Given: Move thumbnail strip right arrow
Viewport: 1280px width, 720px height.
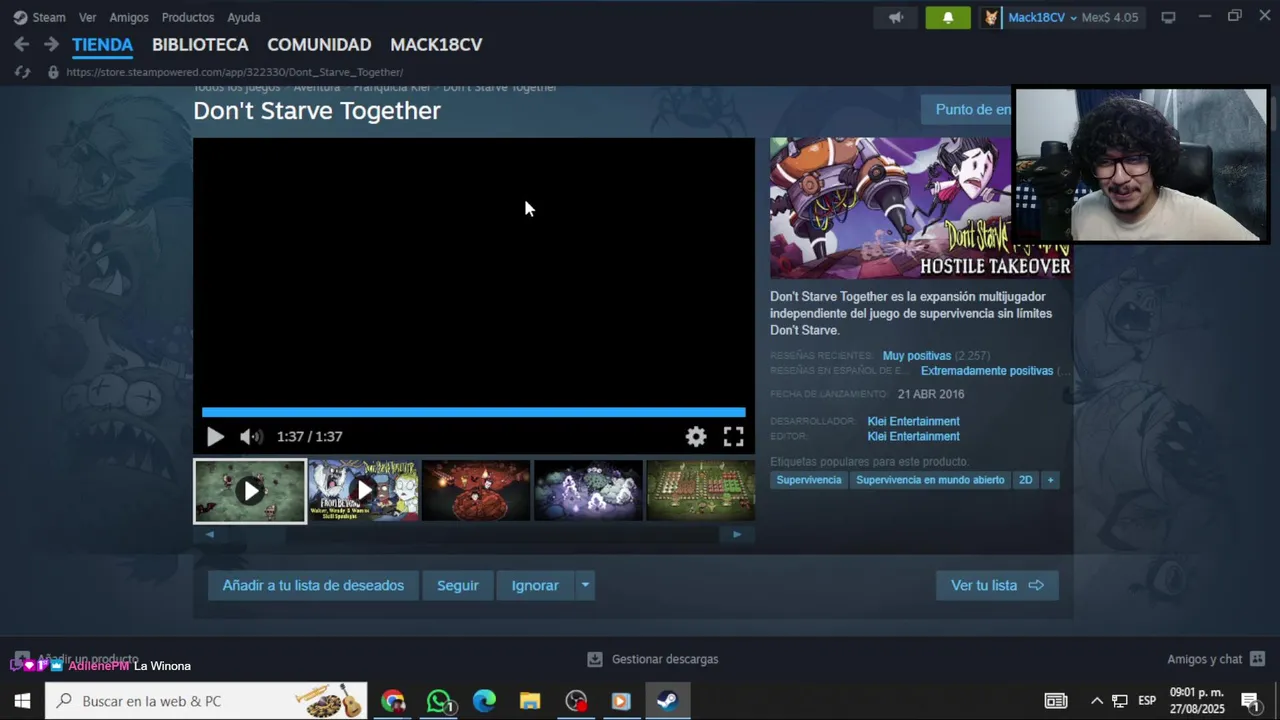Looking at the screenshot, I should pyautogui.click(x=737, y=534).
